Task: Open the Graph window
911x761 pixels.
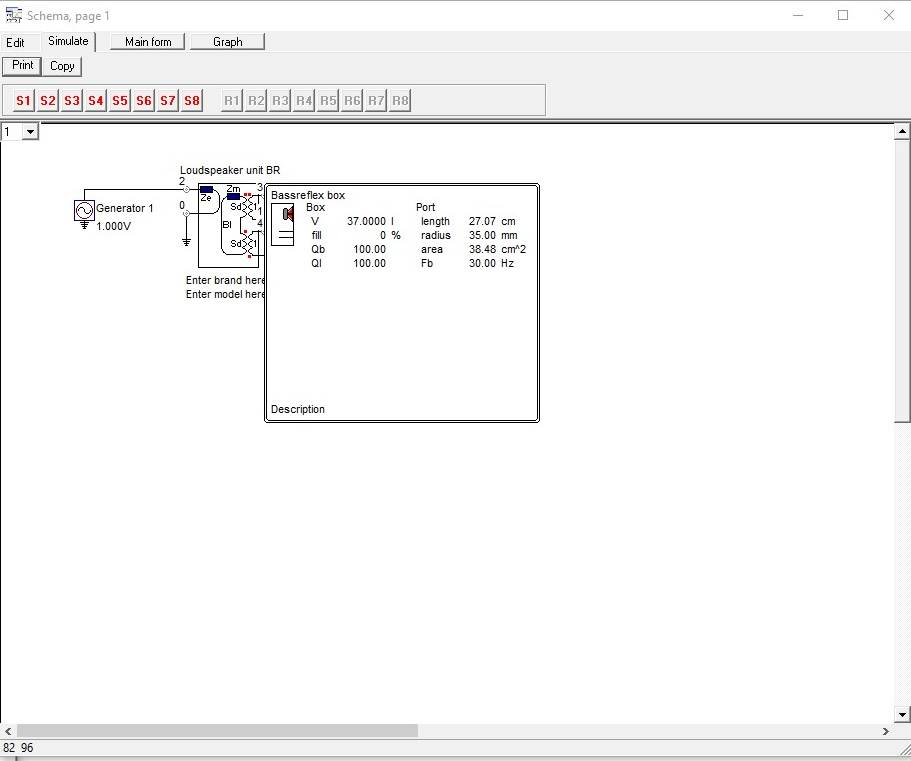Action: click(x=227, y=42)
